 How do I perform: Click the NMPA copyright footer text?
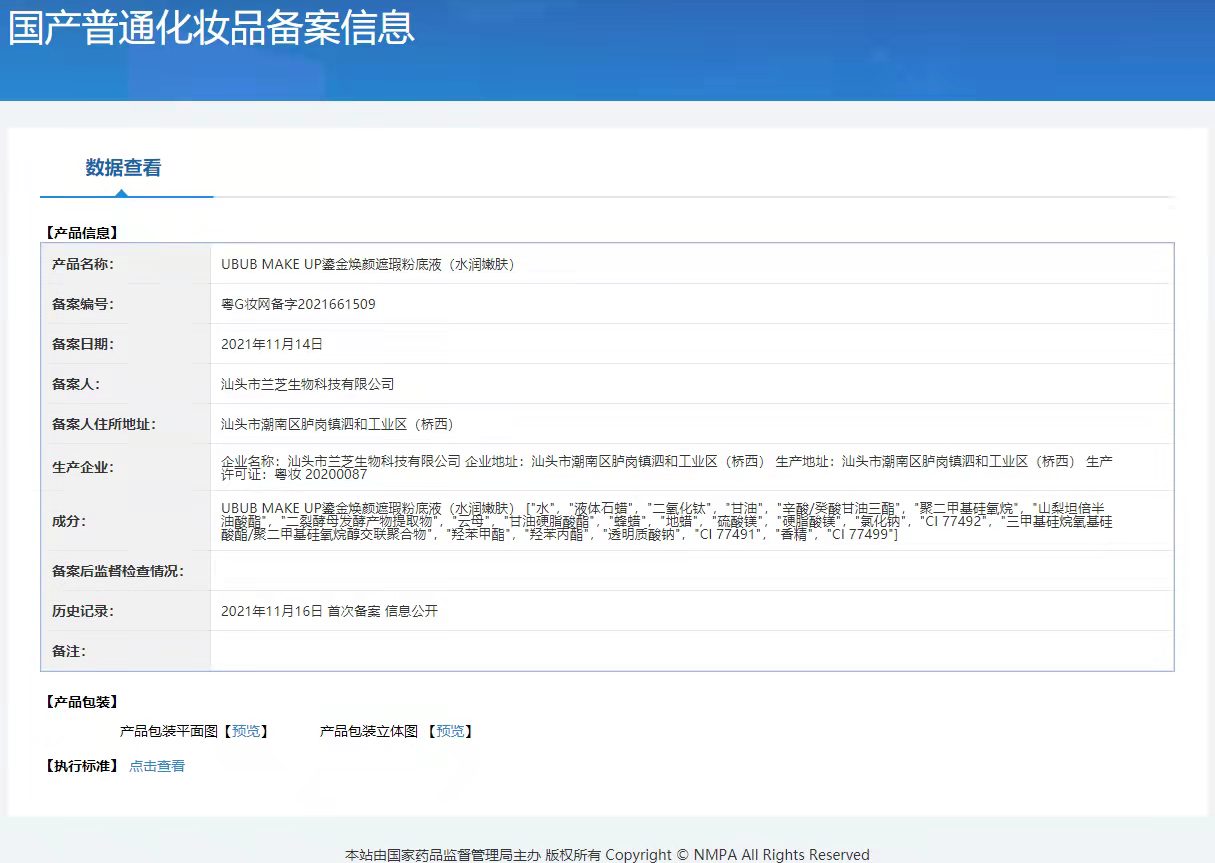(607, 855)
